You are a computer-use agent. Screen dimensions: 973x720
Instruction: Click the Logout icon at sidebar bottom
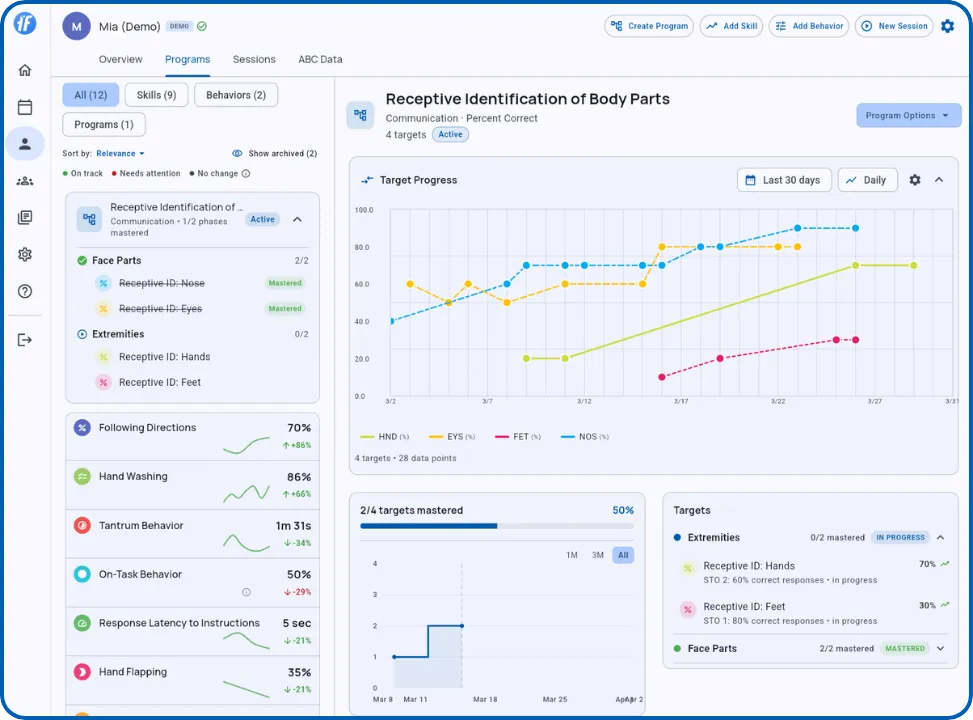point(24,339)
